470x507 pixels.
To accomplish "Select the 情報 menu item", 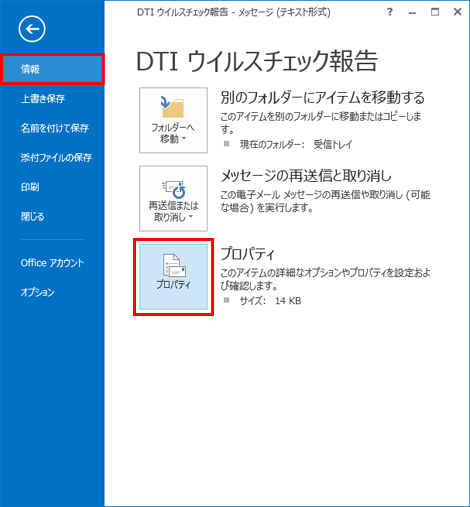I will (x=53, y=69).
